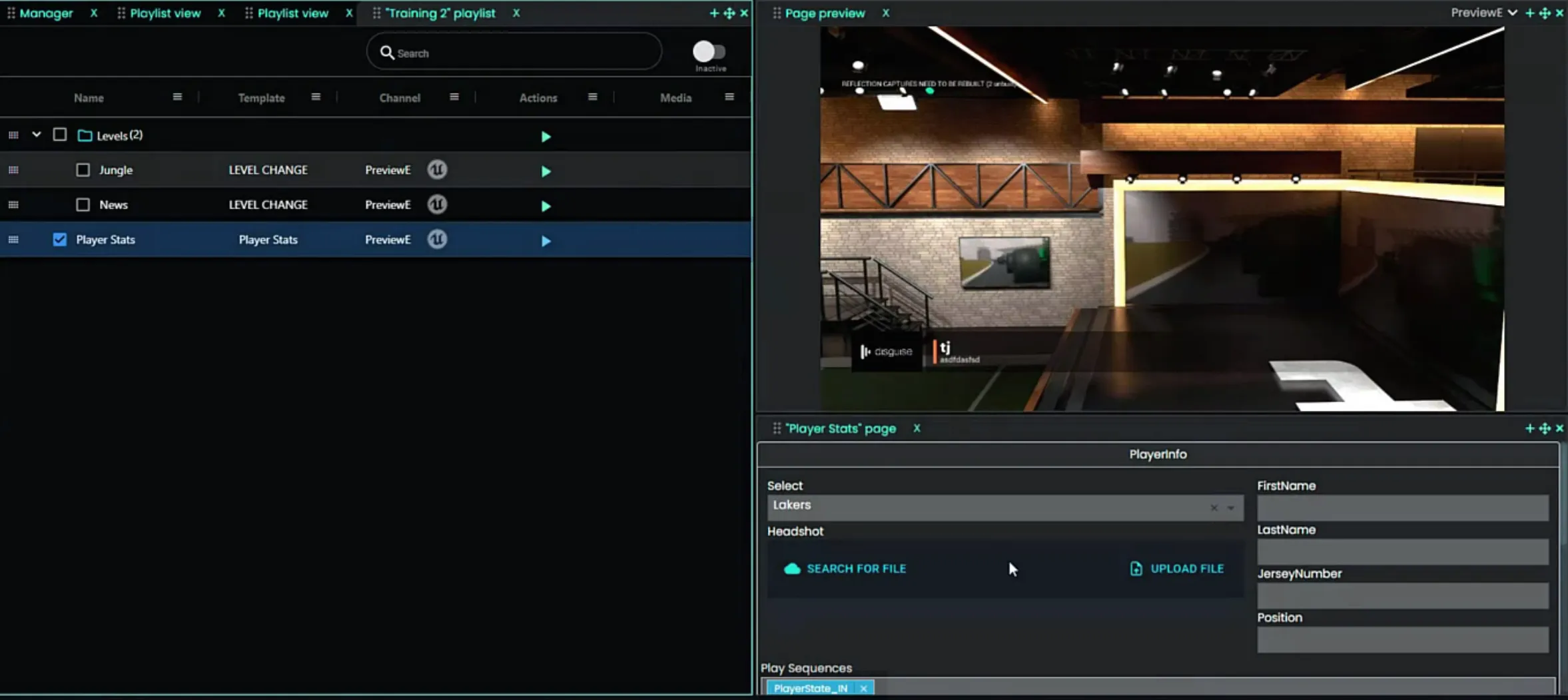Click the Unreal Engine icon in News row
This screenshot has height=700, width=1568.
[437, 204]
